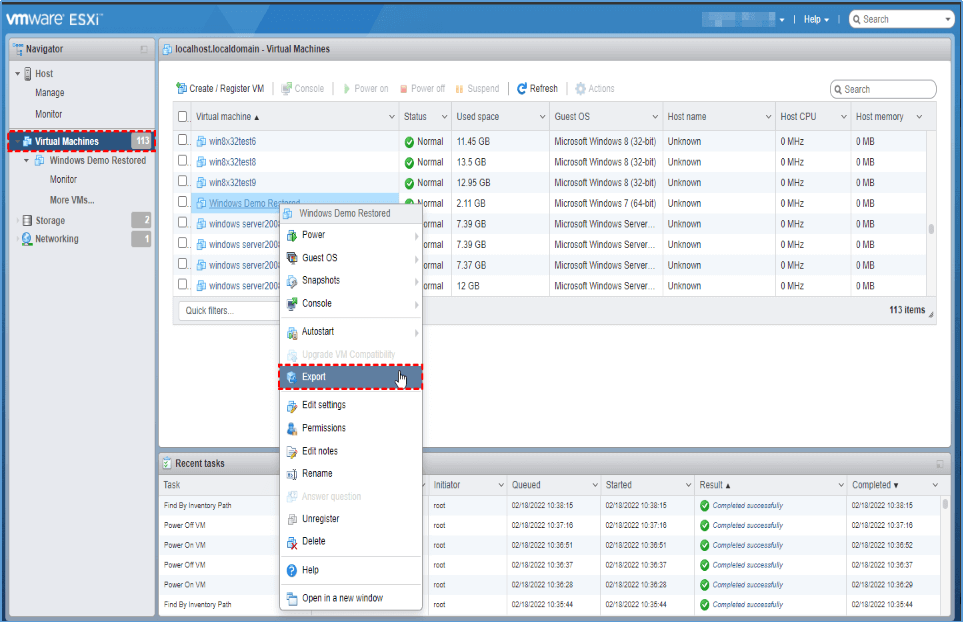Open the win8x32test9 virtual machine link
Screen dimensions: 963x622
coord(232,183)
